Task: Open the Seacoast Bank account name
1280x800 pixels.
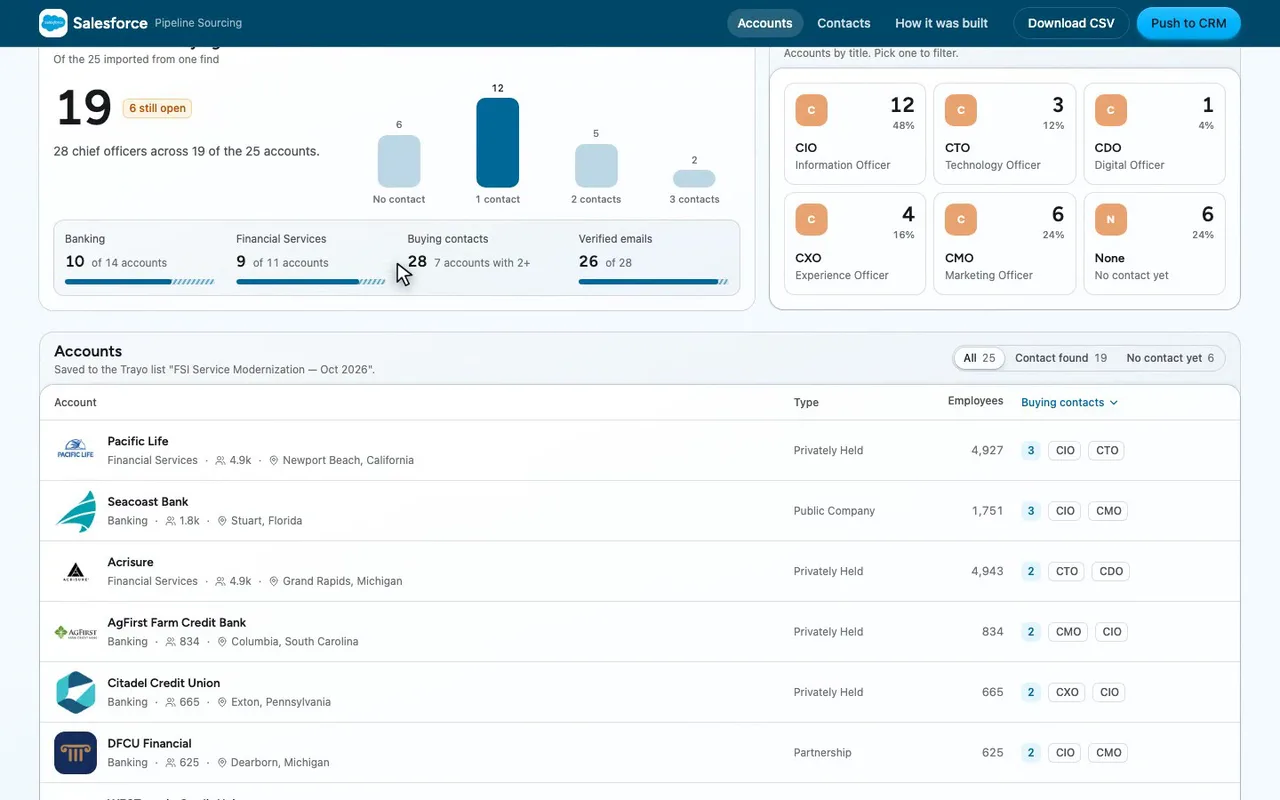Action: point(148,502)
